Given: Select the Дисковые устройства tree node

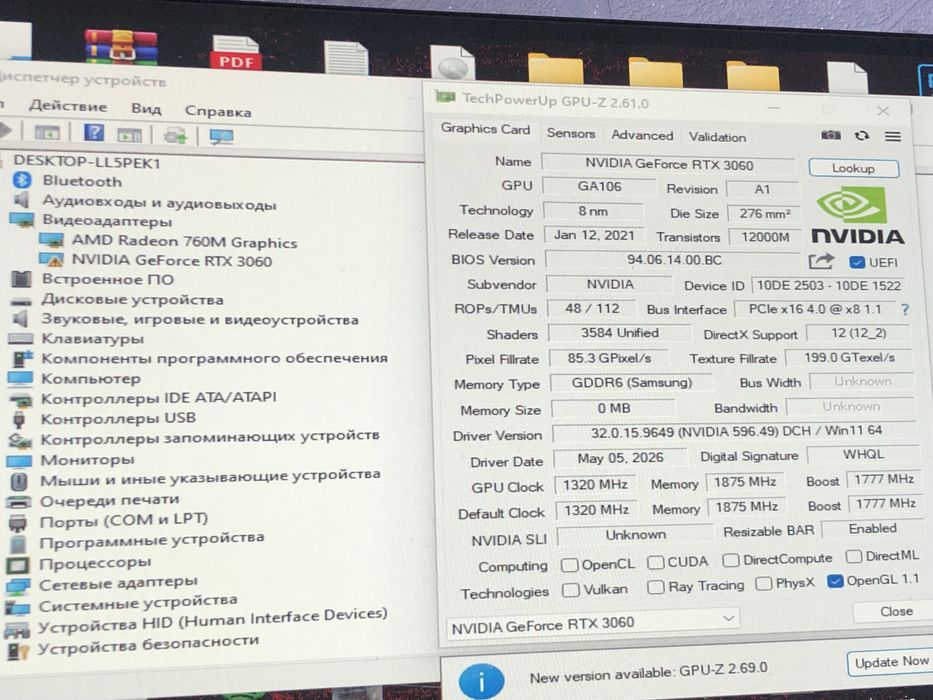Looking at the screenshot, I should point(132,299).
